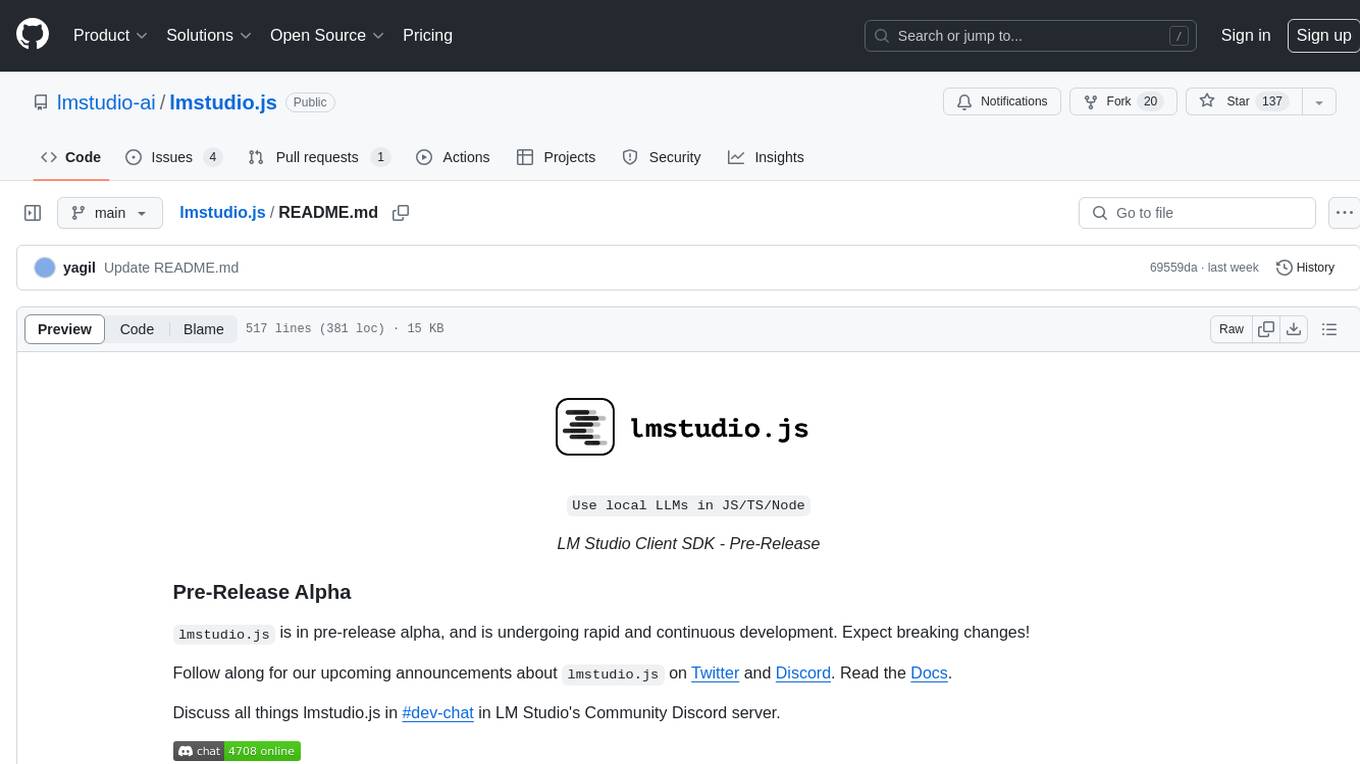Click the Pre-Release Alpha heading
1360x764 pixels.
tap(262, 592)
